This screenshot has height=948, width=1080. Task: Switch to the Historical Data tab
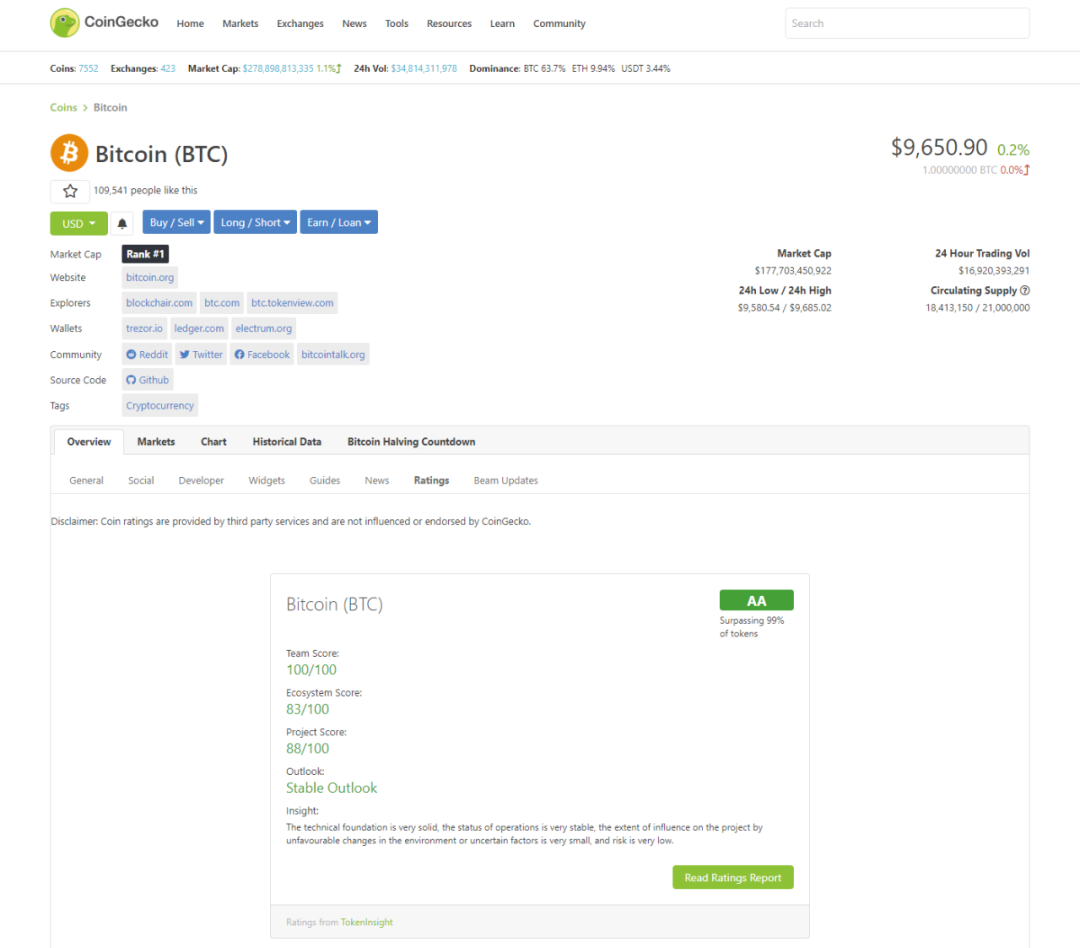pyautogui.click(x=287, y=441)
